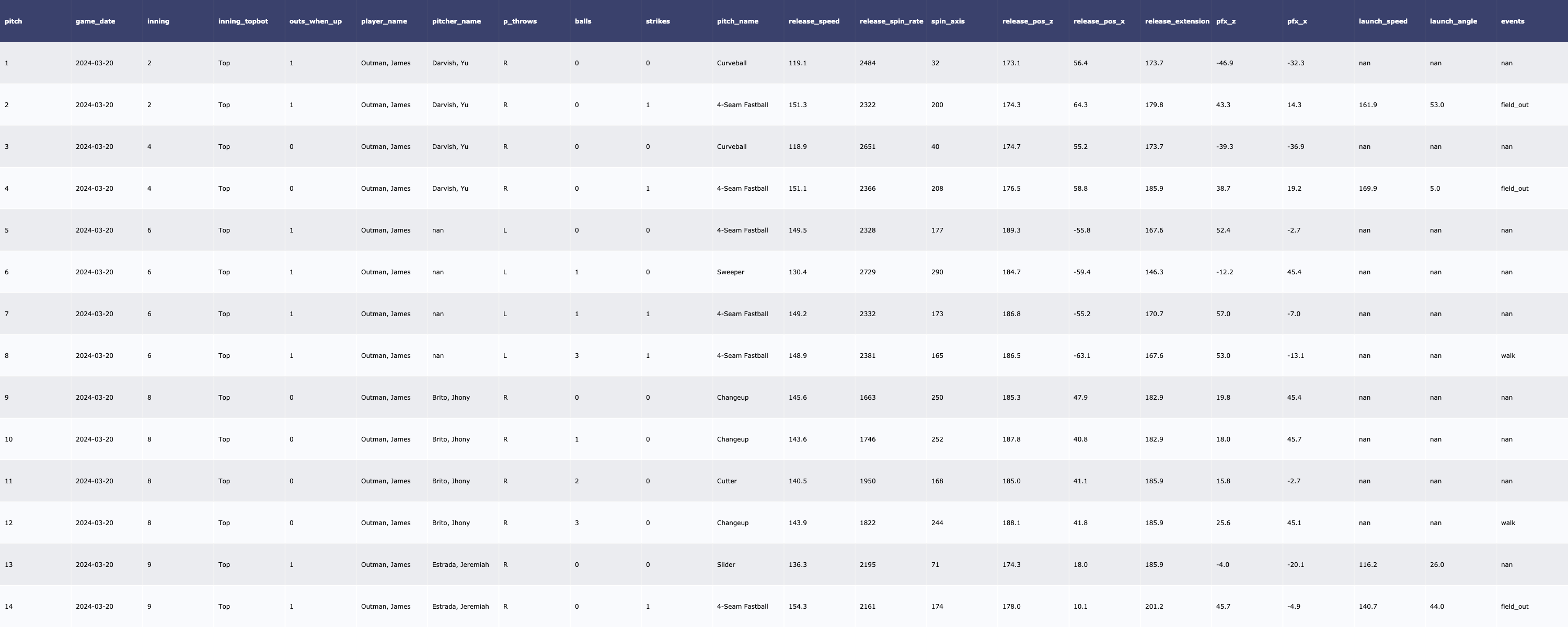The image size is (1568, 627).
Task: Click the pitch_name column header
Action: coord(737,21)
